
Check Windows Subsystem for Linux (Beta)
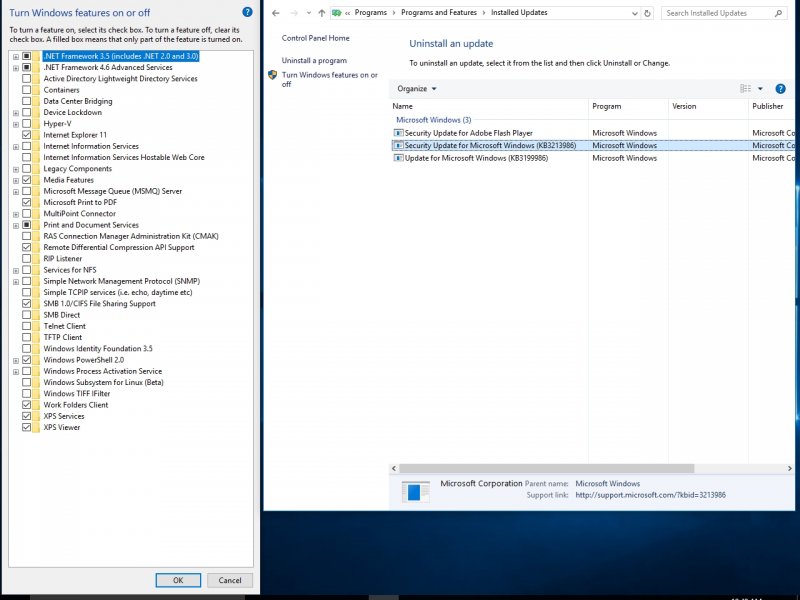27,382
